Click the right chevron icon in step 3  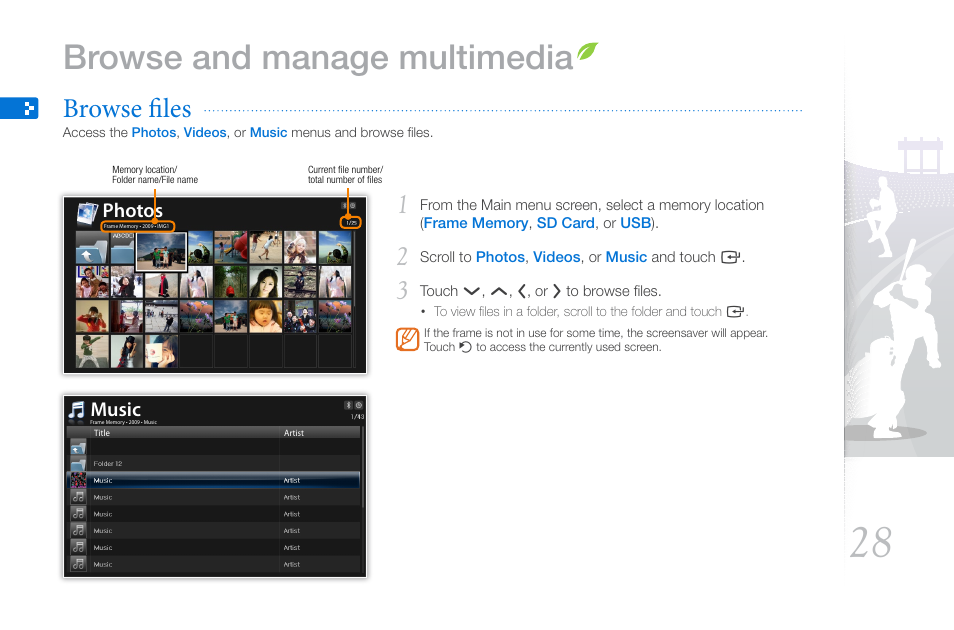(x=556, y=292)
